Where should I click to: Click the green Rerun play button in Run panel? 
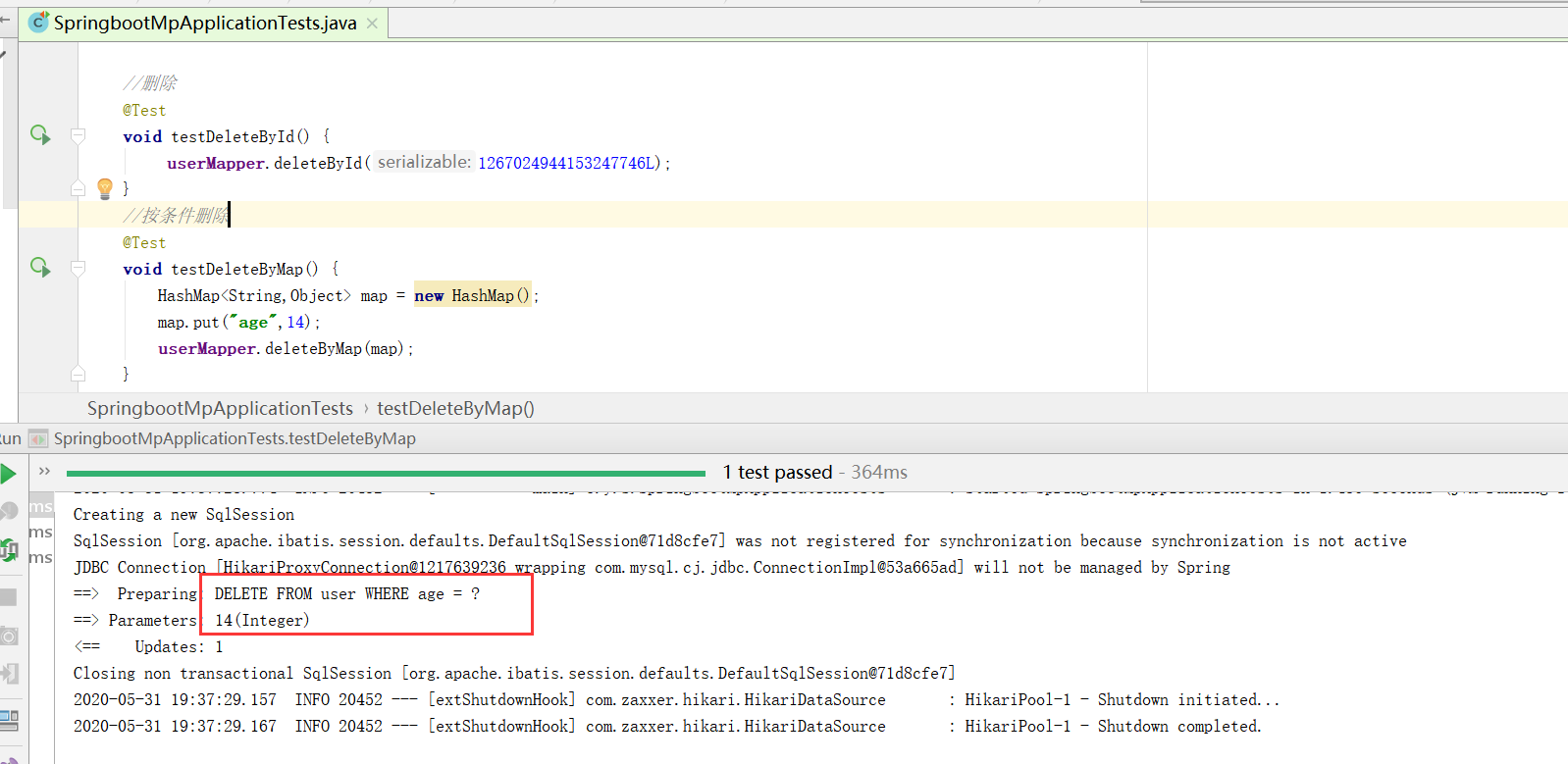(x=9, y=475)
